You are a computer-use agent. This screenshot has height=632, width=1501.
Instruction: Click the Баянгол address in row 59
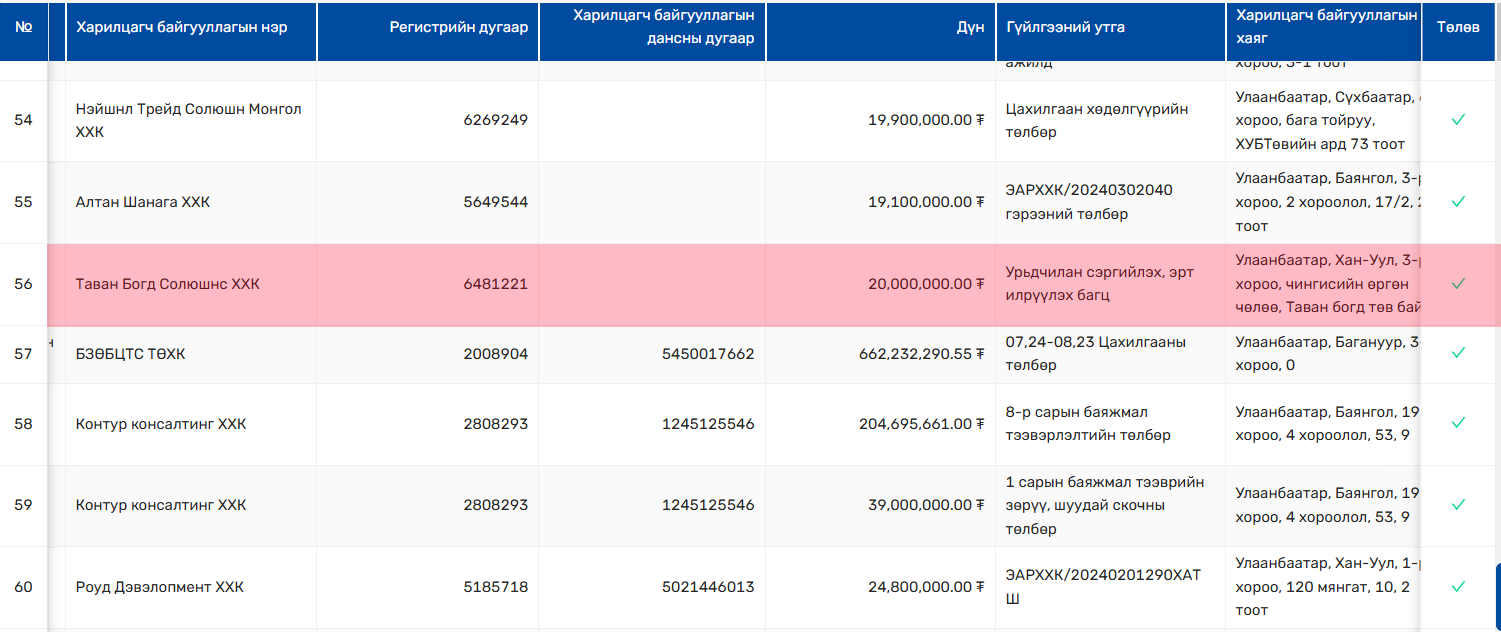click(1328, 505)
